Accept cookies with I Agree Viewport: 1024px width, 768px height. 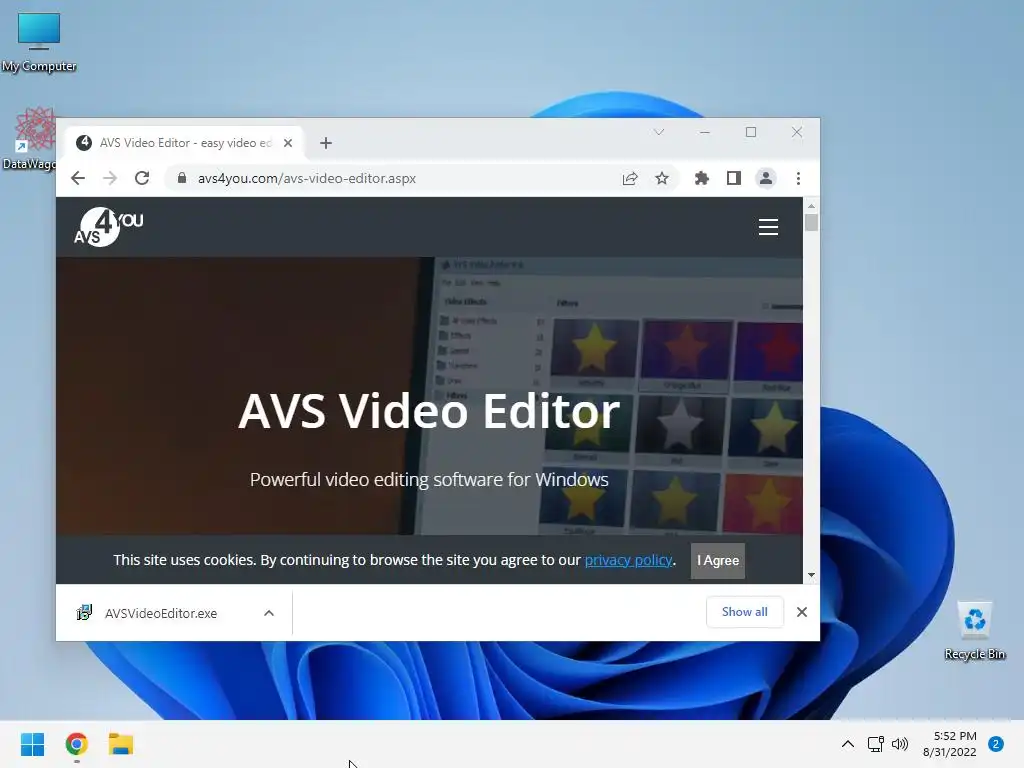(x=718, y=560)
